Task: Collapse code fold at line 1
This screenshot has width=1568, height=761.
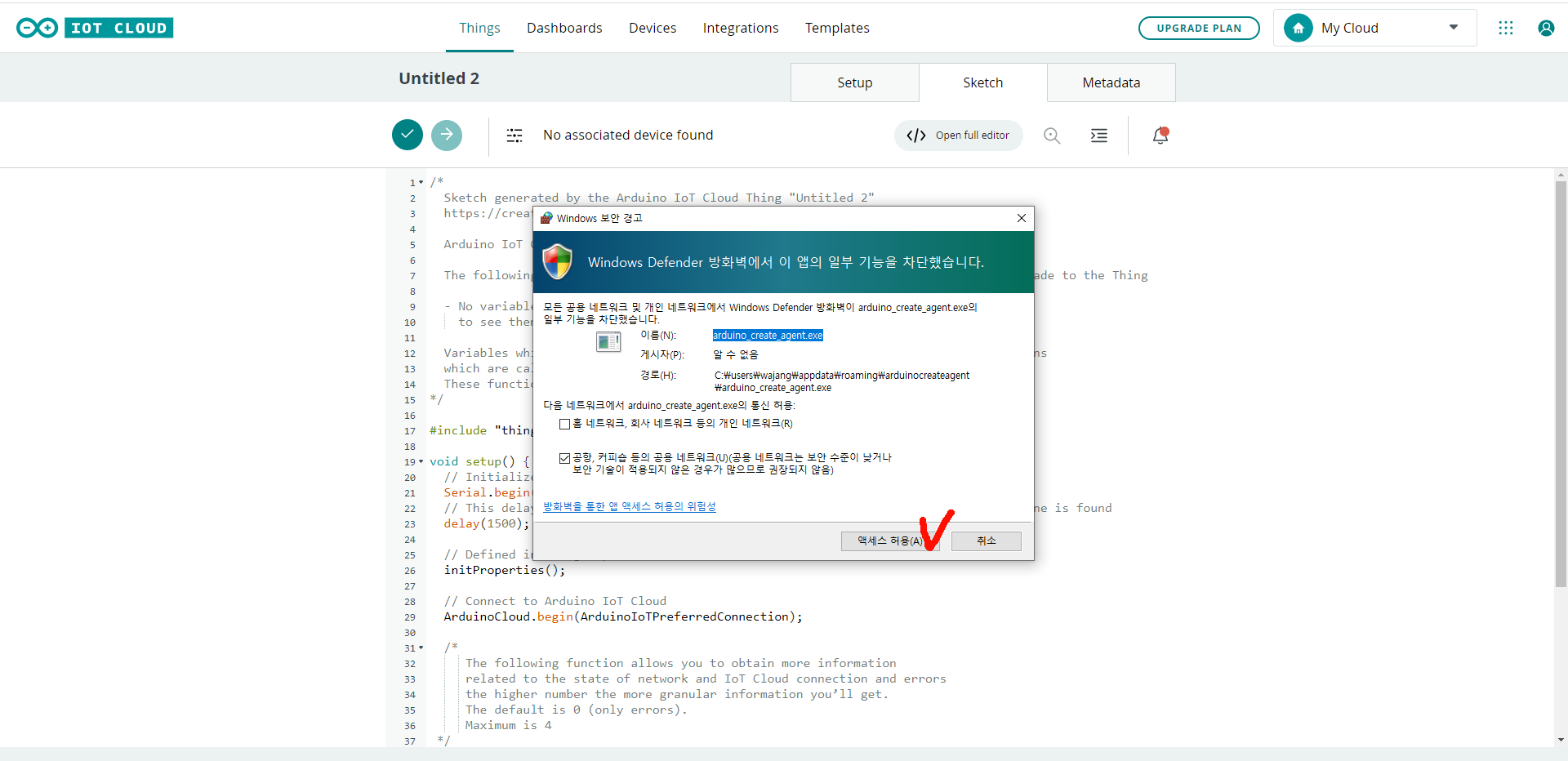Action: [421, 182]
